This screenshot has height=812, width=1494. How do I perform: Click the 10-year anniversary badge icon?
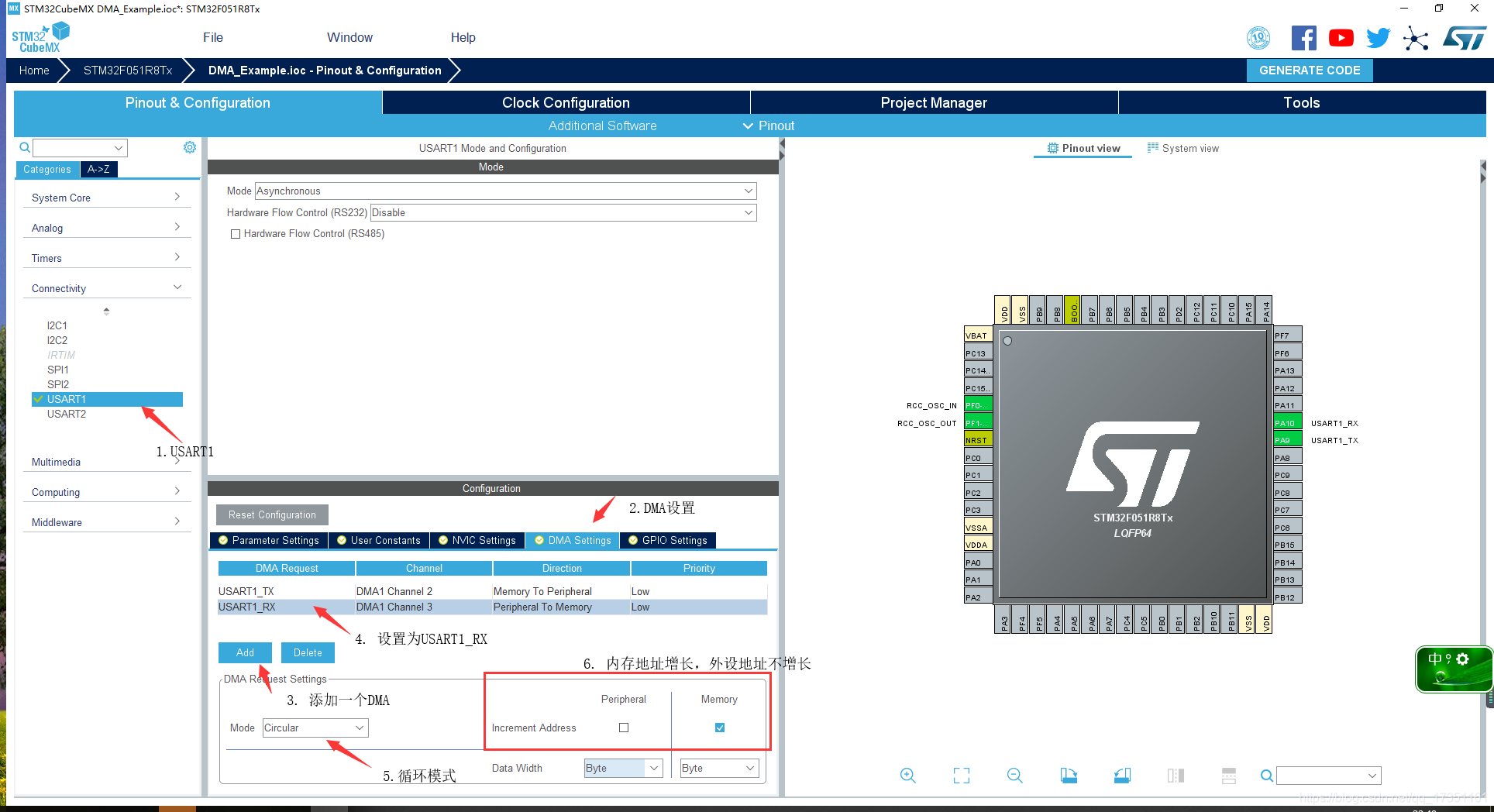[1258, 37]
